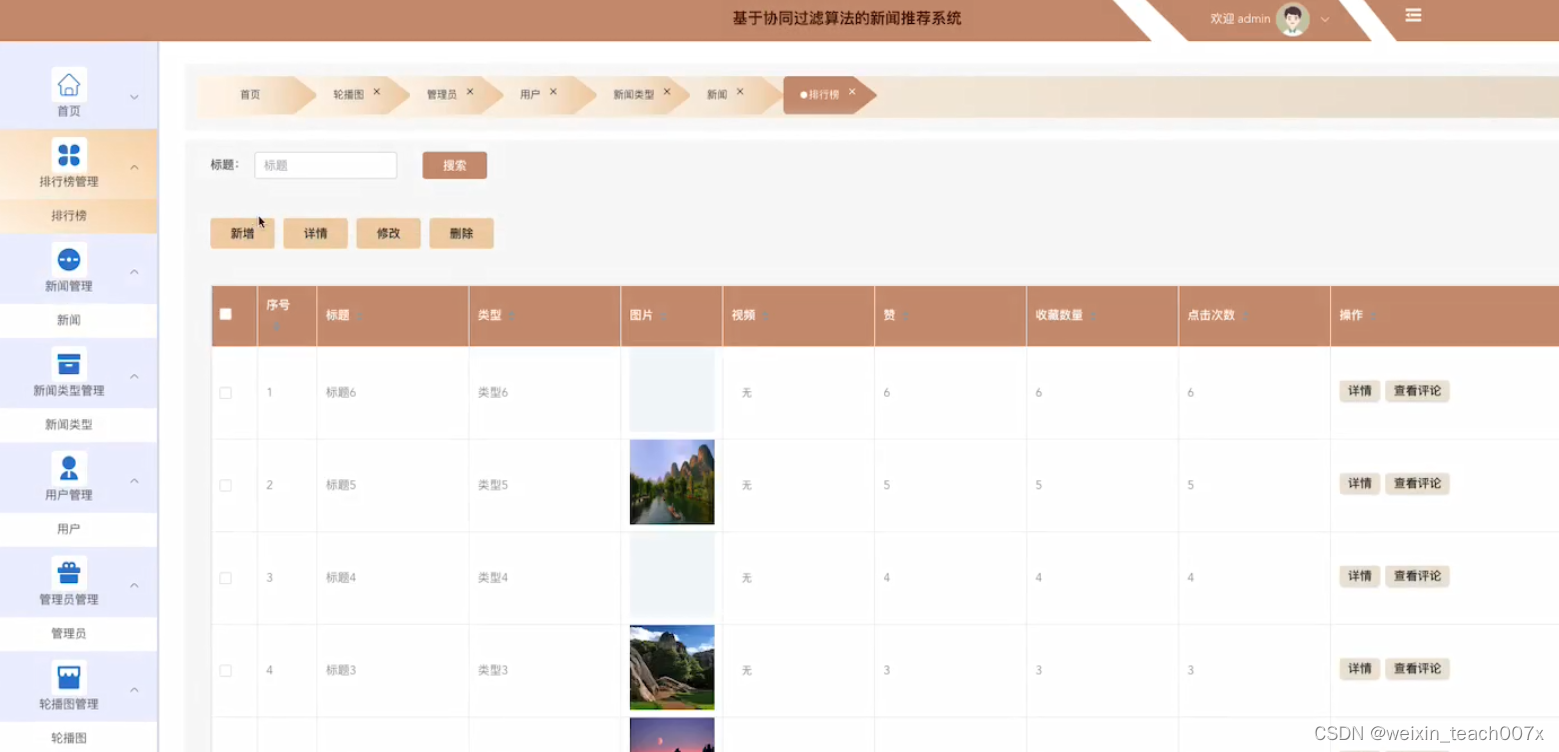Collapse the 管理员管理 sidebar chevron
The image size is (1559, 752).
click(134, 585)
